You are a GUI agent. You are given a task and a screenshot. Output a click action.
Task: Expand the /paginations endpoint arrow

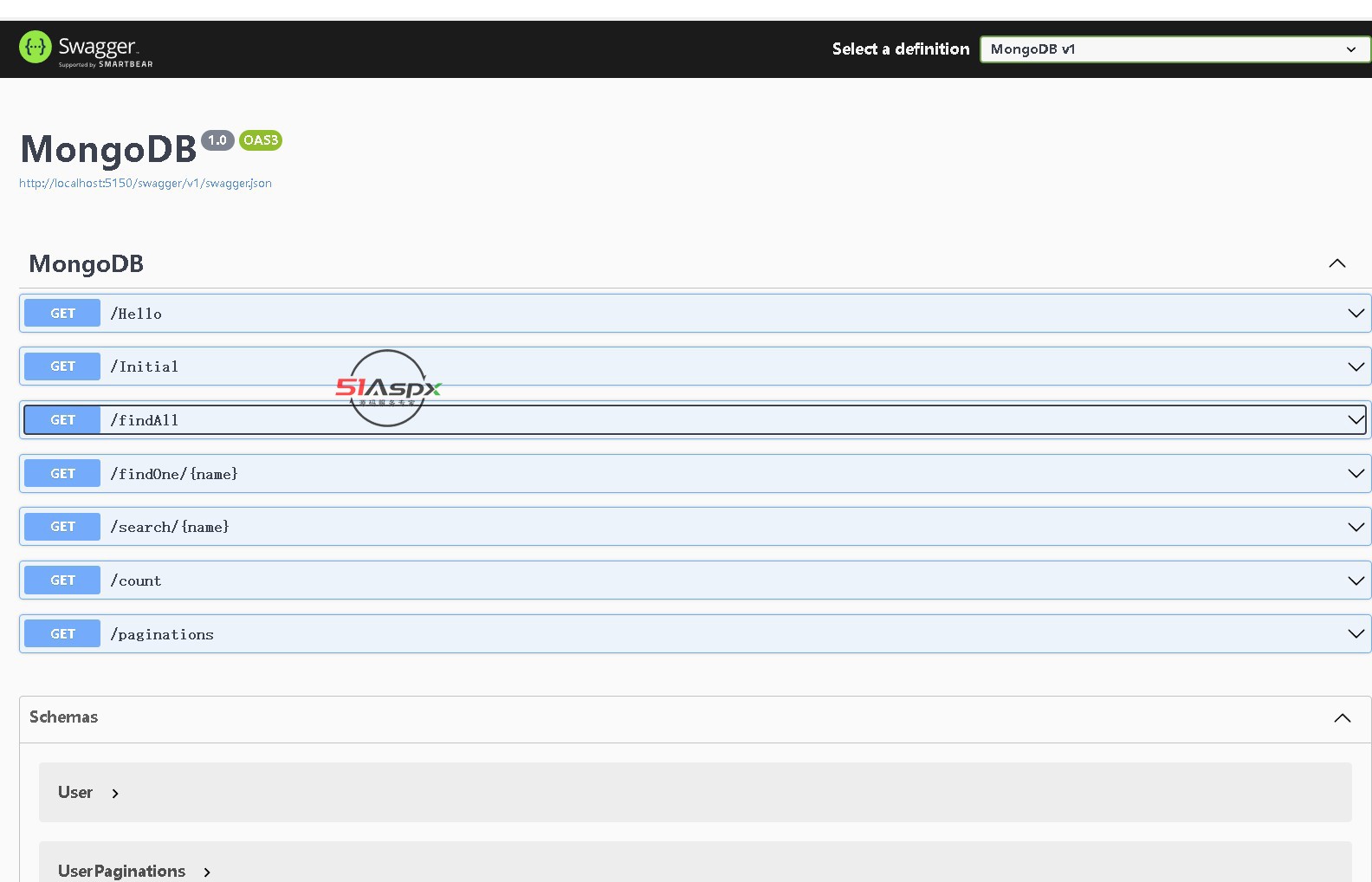1356,633
